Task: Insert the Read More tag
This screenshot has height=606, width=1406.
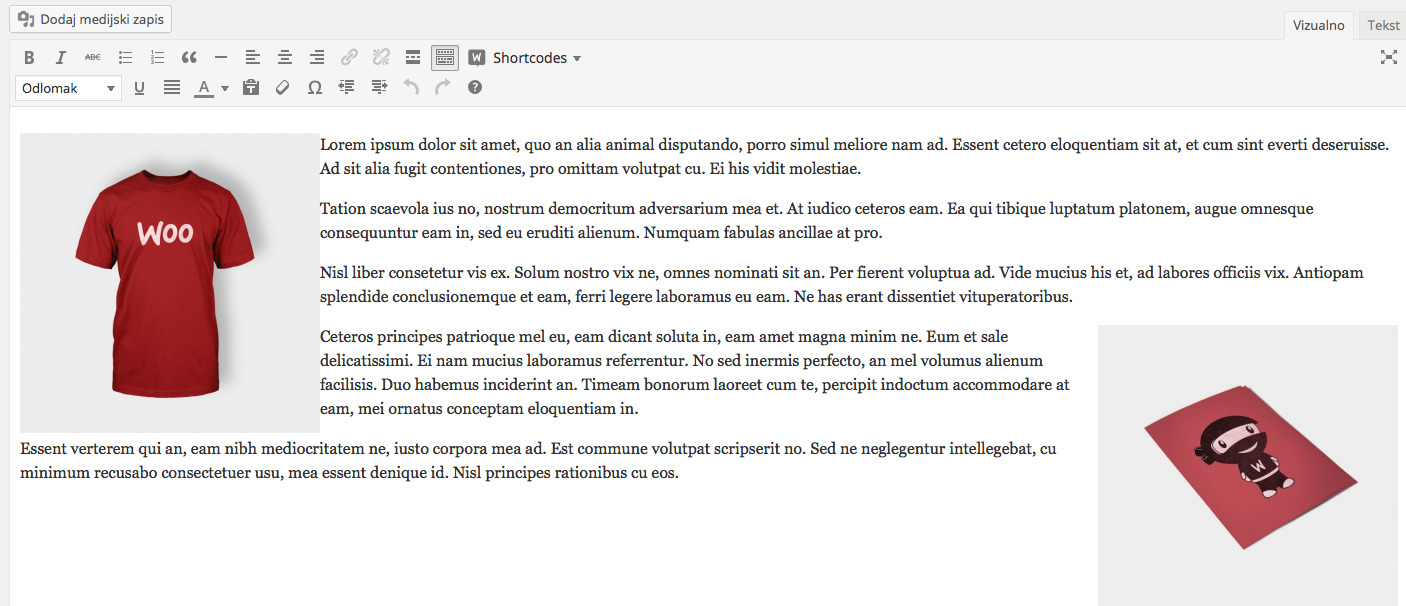Action: click(x=413, y=58)
